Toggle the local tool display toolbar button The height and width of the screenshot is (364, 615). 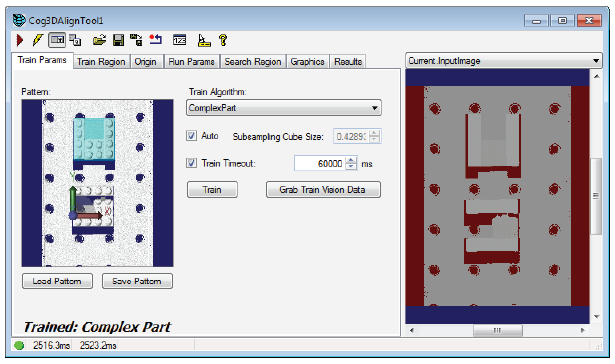coord(57,40)
